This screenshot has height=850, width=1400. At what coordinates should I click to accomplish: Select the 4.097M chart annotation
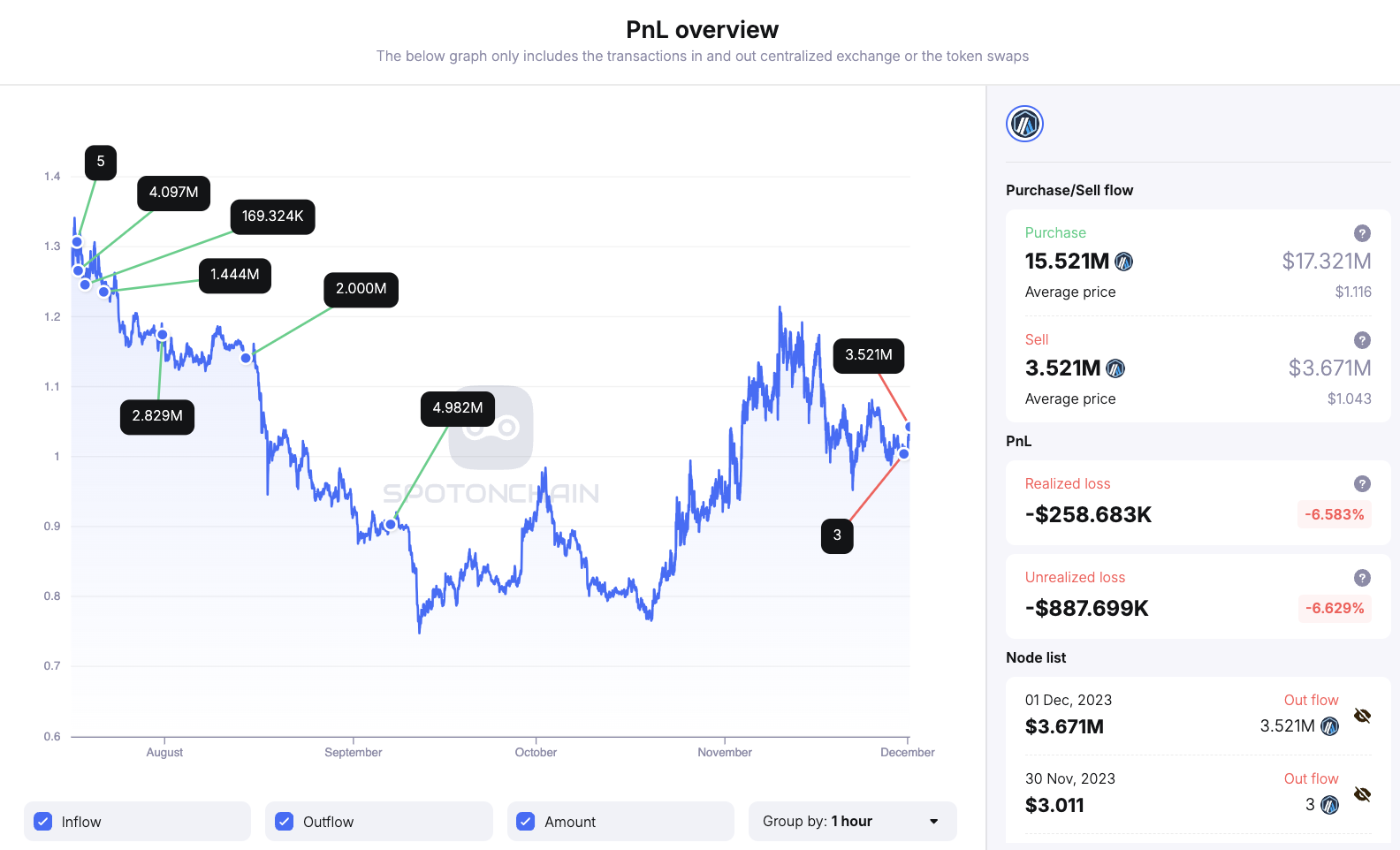point(173,192)
